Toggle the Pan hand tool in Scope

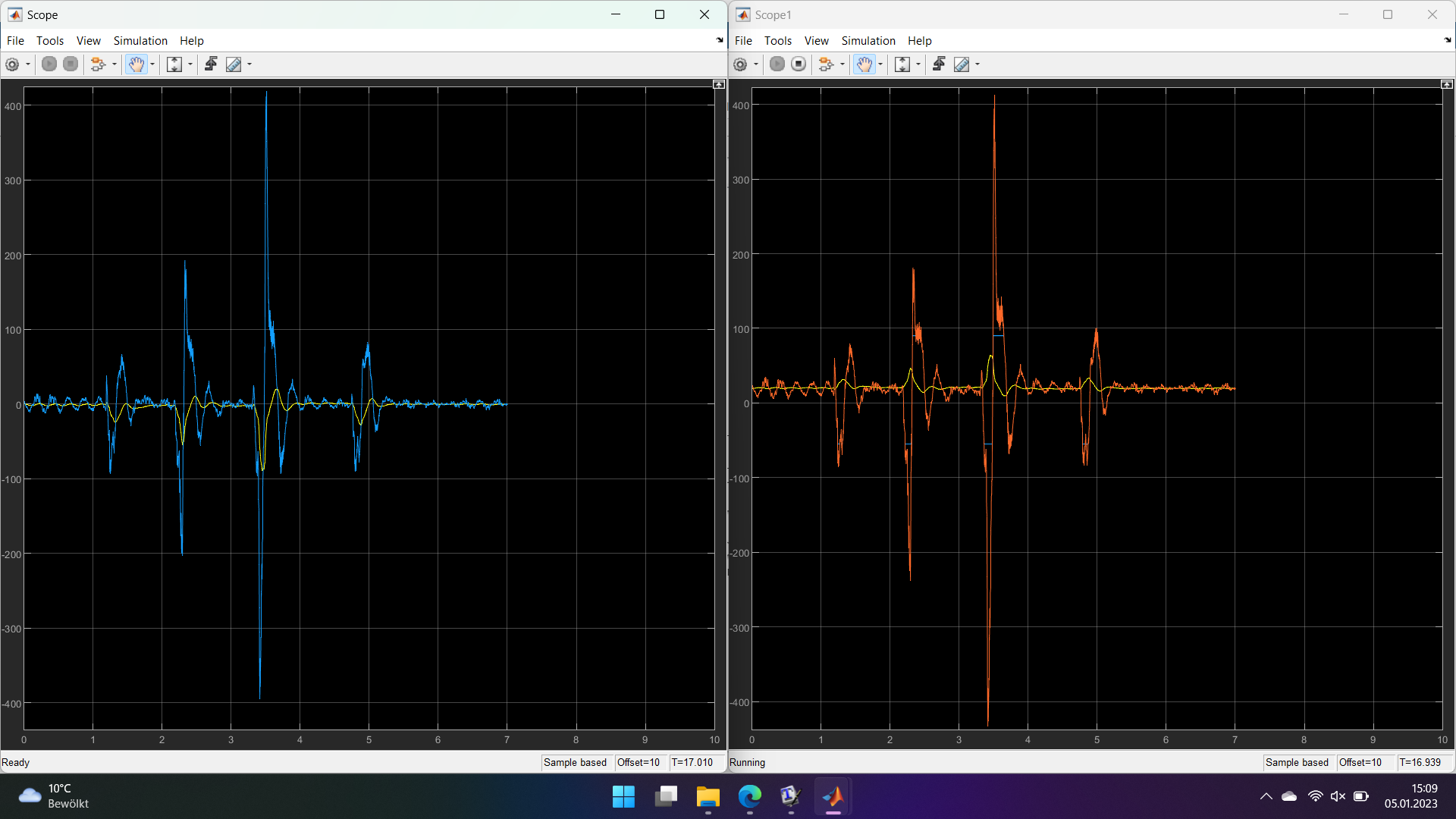coord(136,64)
